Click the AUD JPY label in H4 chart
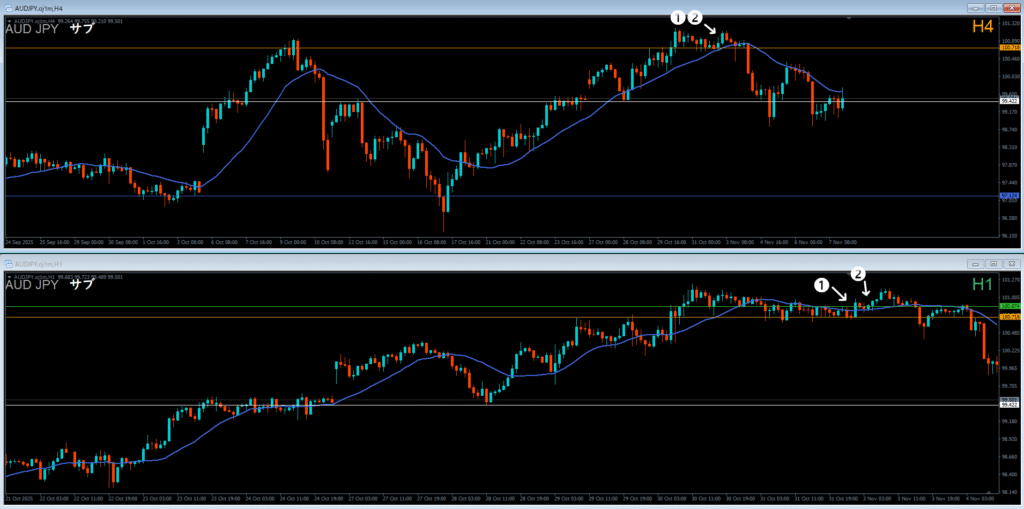1024x509 pixels. pyautogui.click(x=33, y=29)
